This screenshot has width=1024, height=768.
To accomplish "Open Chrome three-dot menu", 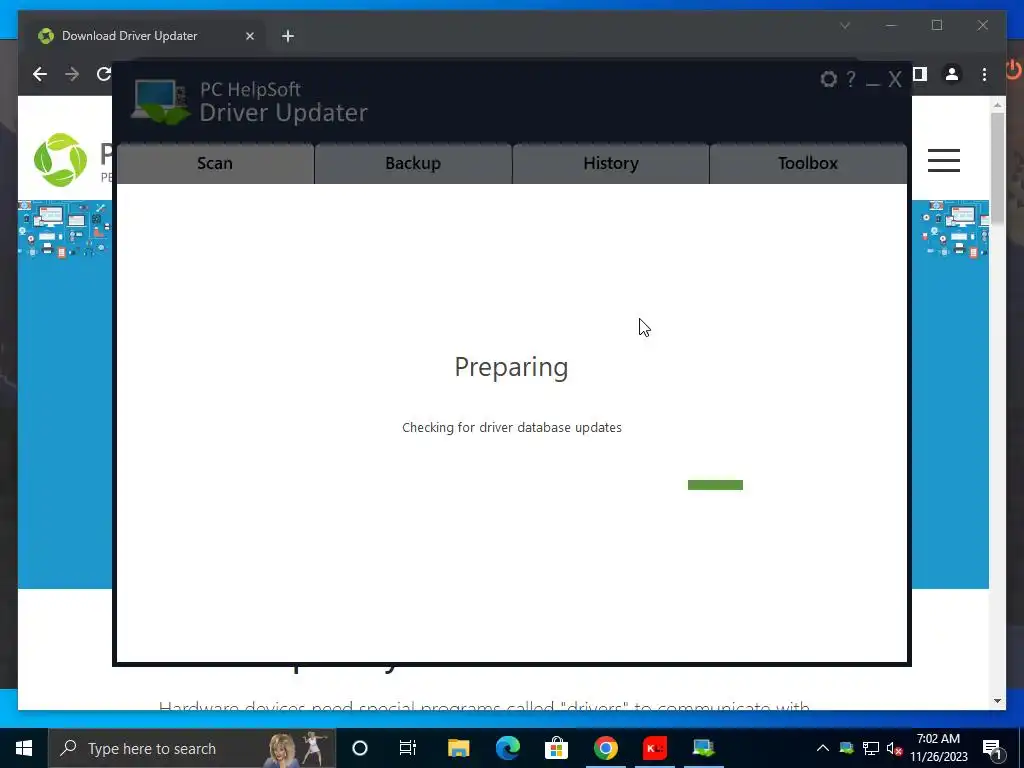I will (984, 74).
